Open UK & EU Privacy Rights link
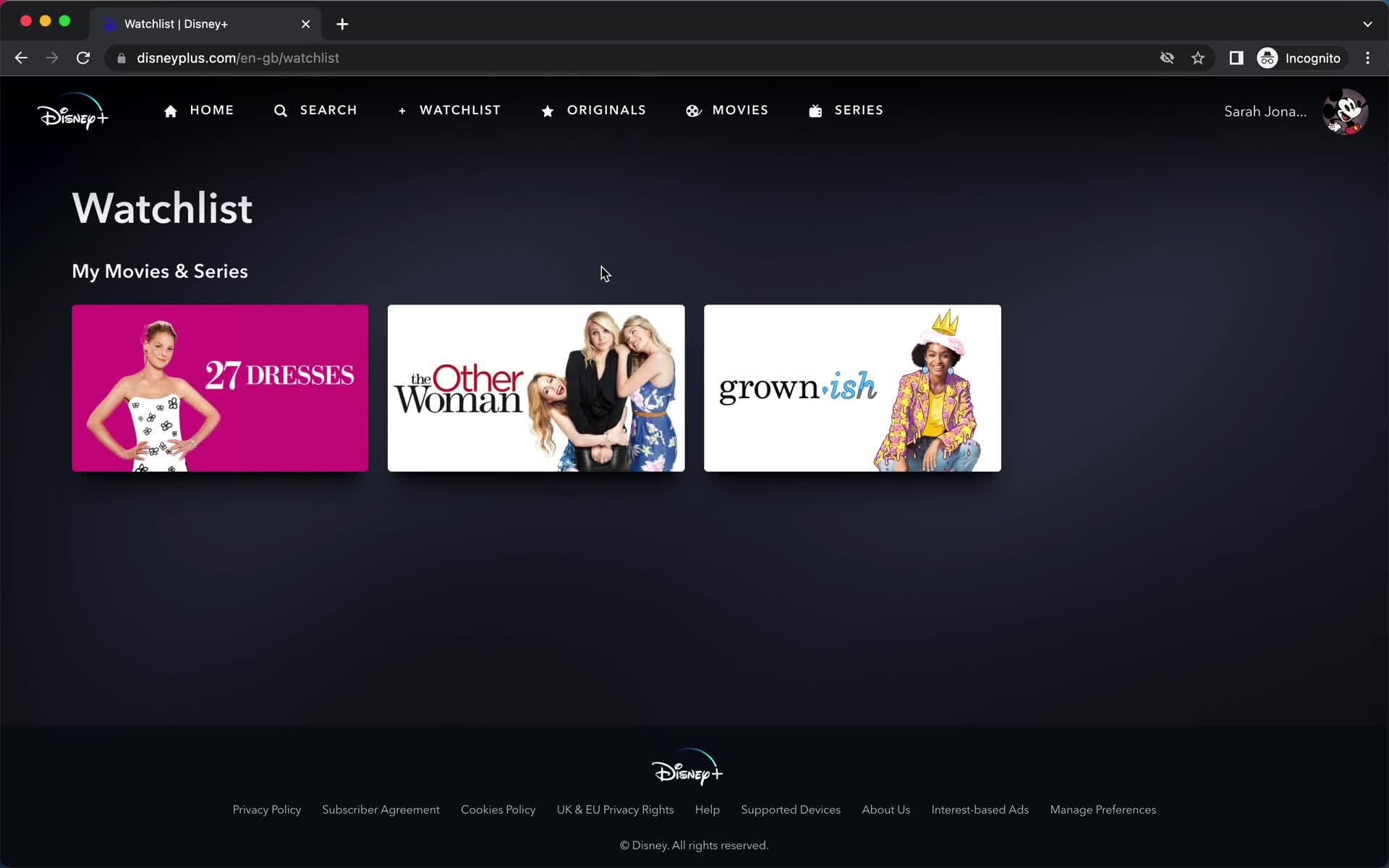 point(615,809)
